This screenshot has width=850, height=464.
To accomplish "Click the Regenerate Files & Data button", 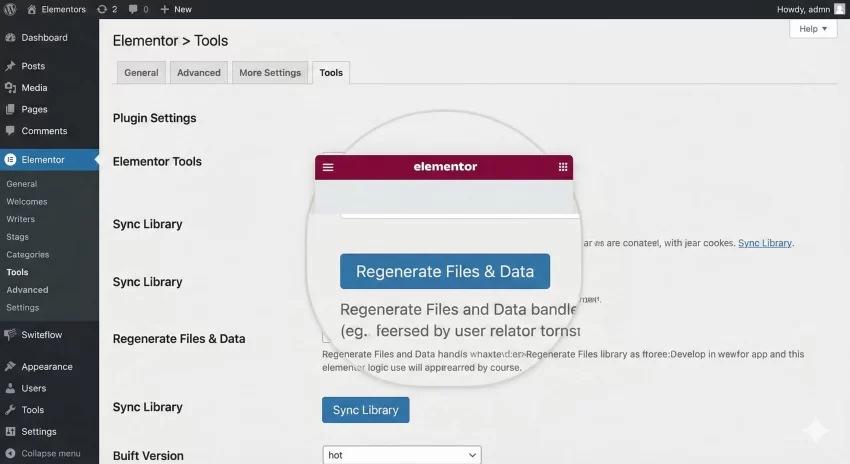I will (445, 271).
